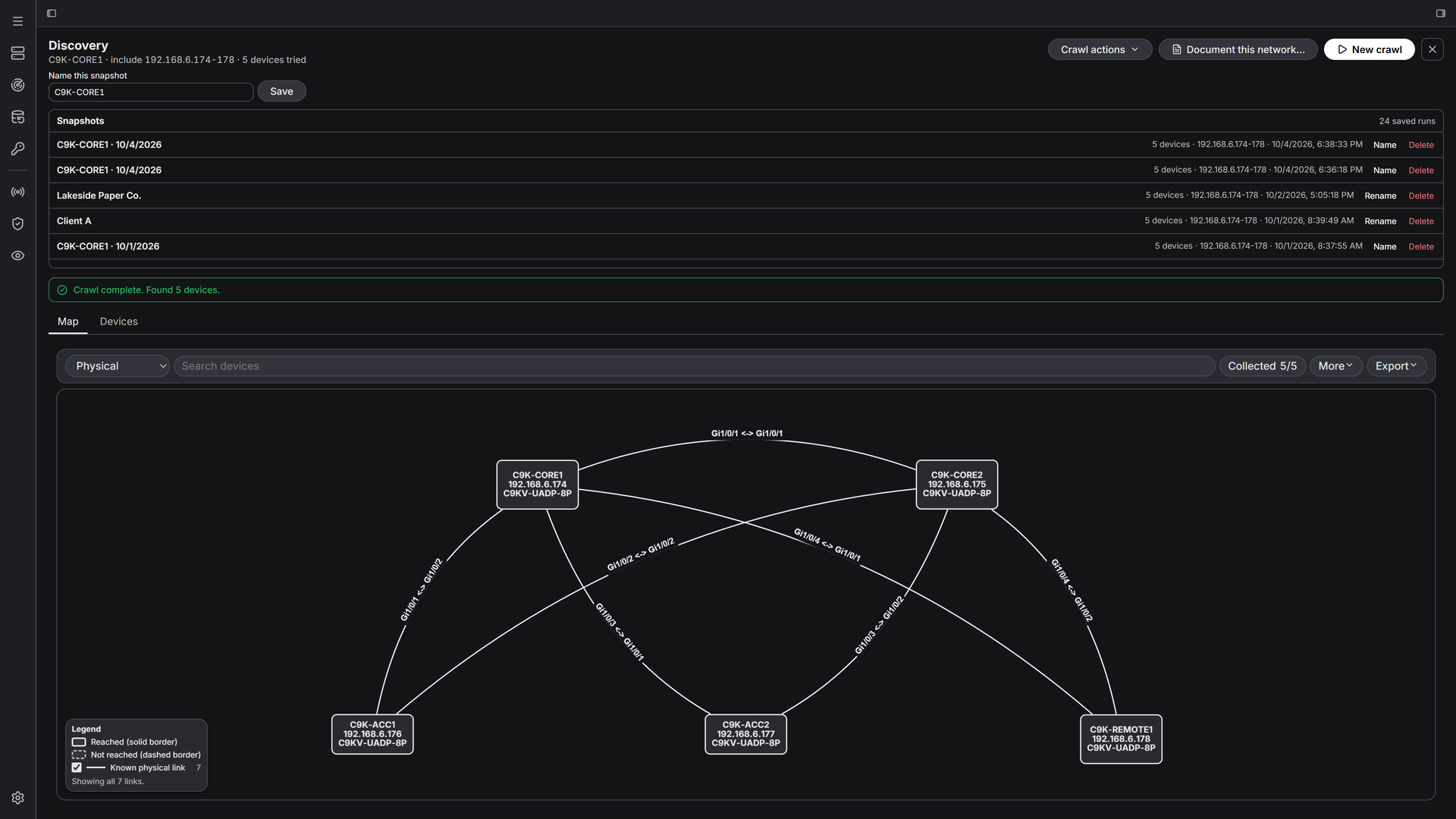
Task: Open the broadcast signal icon in sidebar
Action: pyautogui.click(x=17, y=192)
